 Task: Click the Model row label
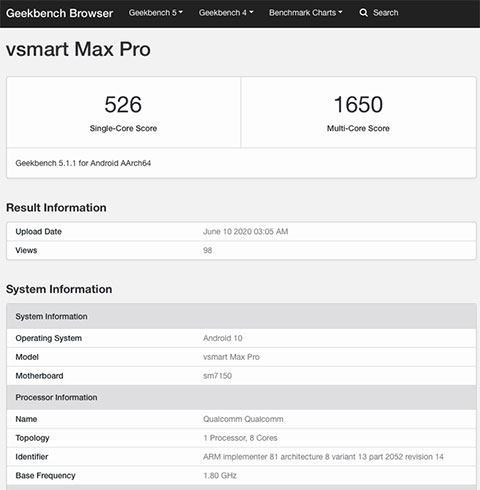tap(27, 357)
